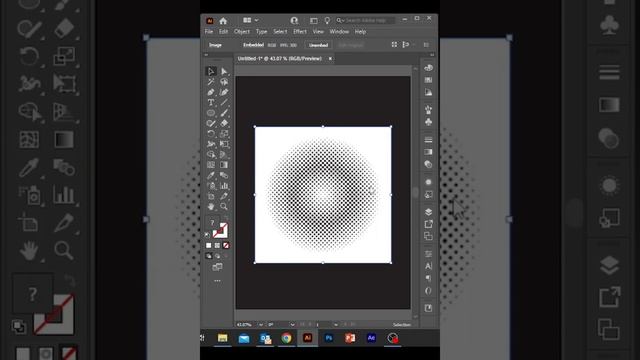Switch to the Untitled-1 document tab

point(280,59)
